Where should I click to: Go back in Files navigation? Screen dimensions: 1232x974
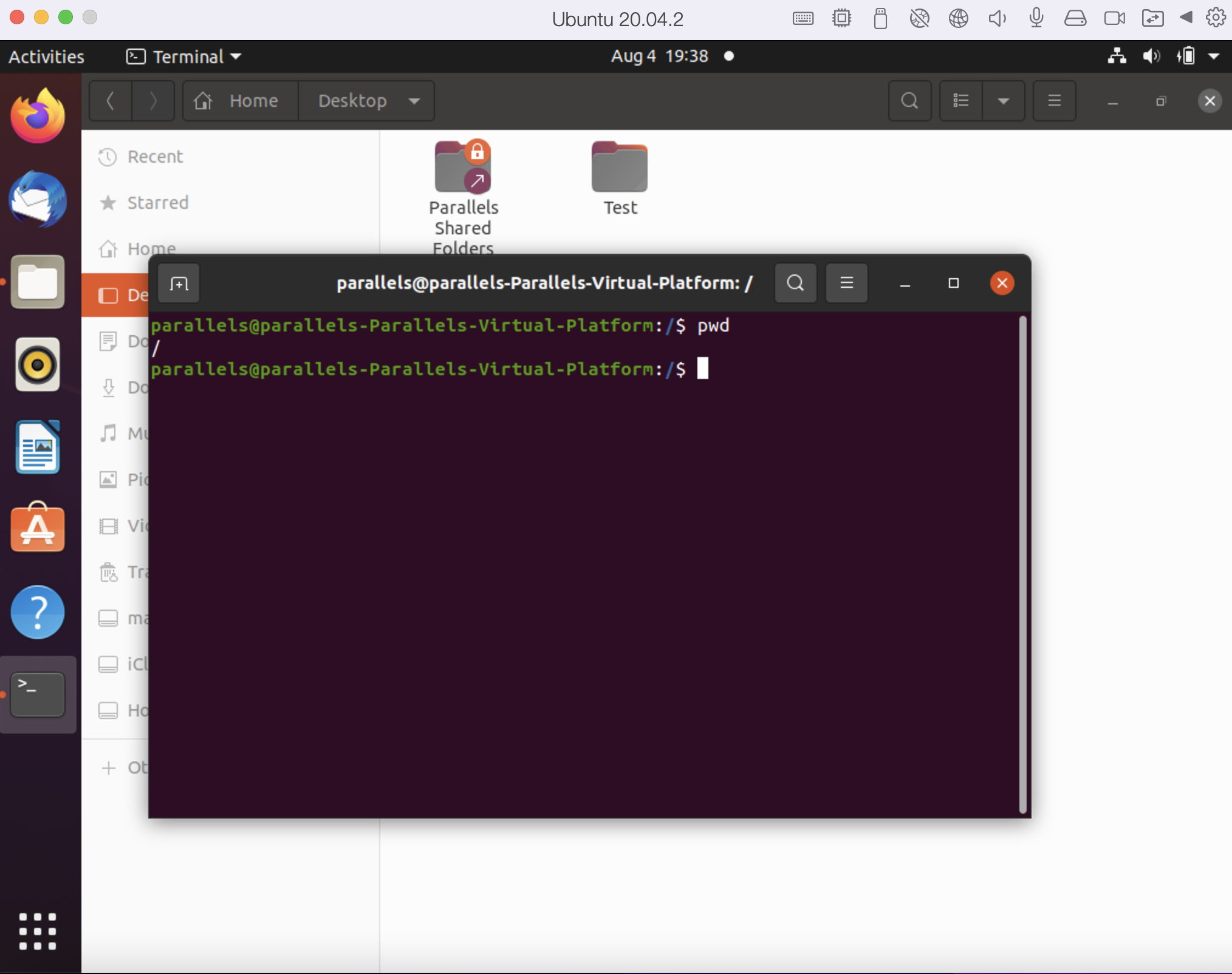point(111,101)
